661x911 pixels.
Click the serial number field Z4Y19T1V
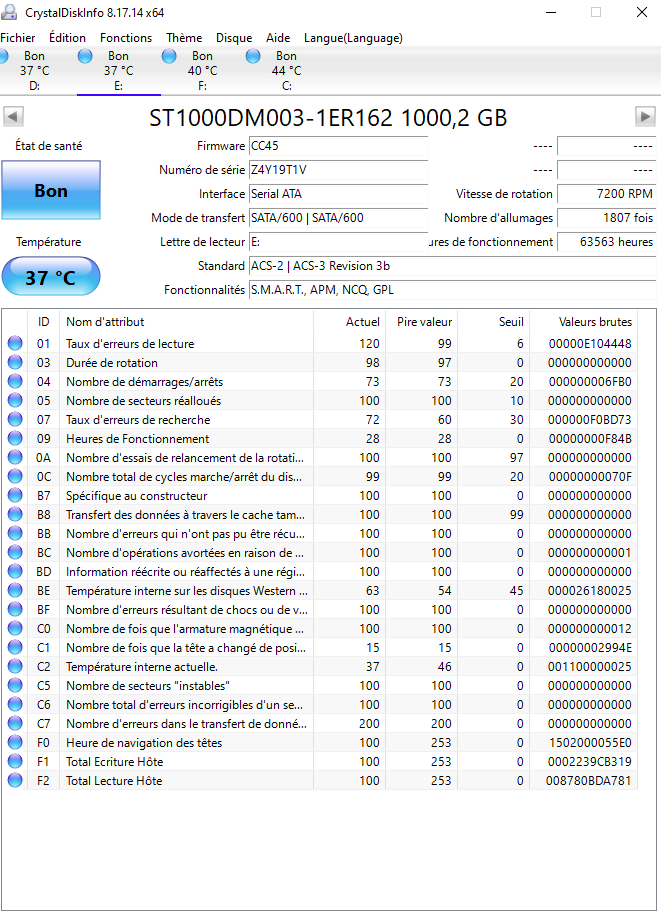(339, 170)
